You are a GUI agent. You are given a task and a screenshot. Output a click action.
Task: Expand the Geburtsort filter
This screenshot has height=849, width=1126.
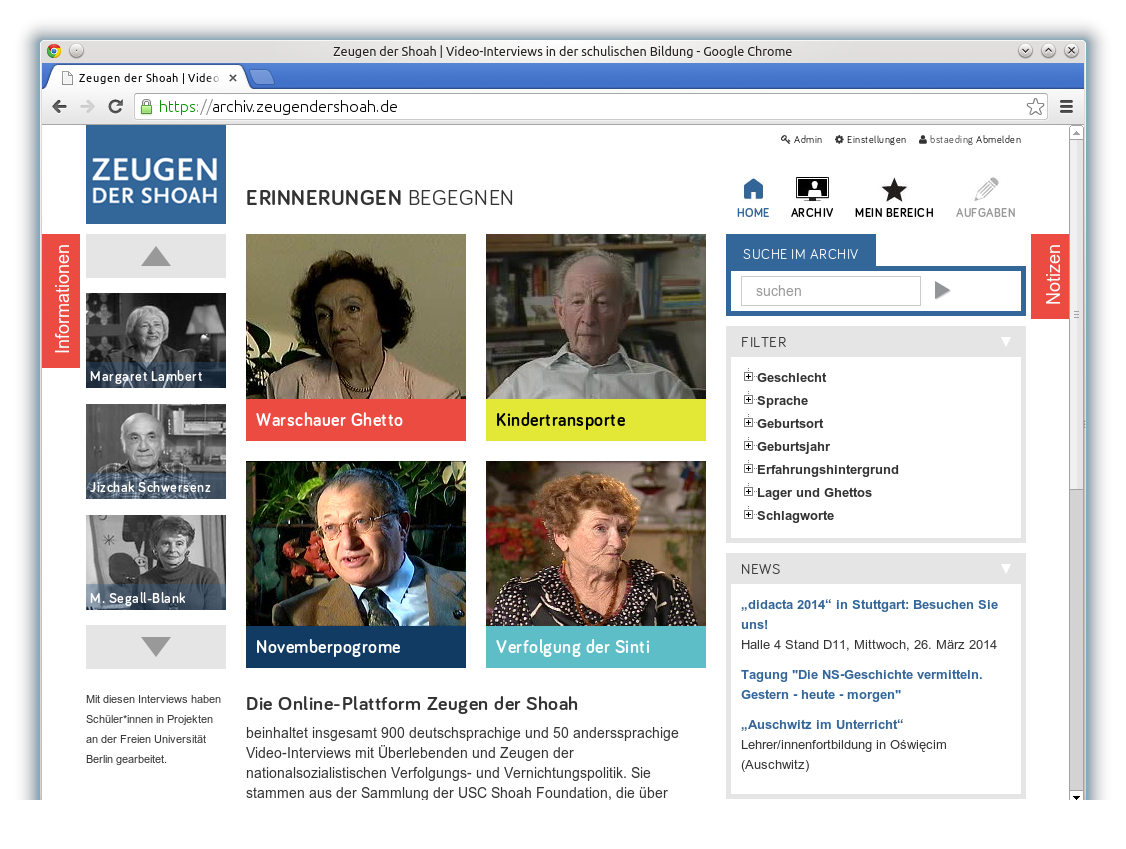click(748, 422)
